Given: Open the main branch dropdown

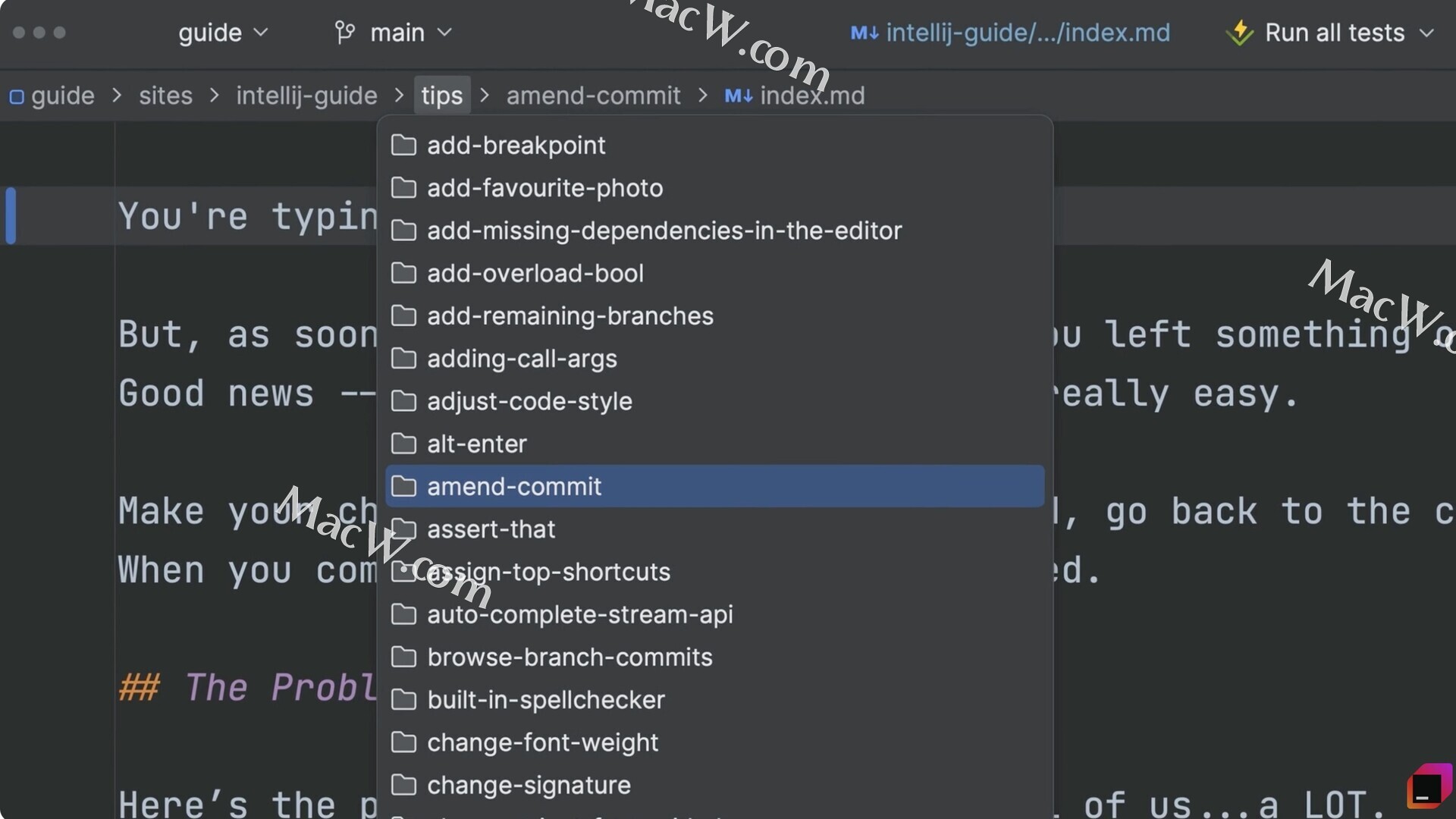Looking at the screenshot, I should [410, 33].
